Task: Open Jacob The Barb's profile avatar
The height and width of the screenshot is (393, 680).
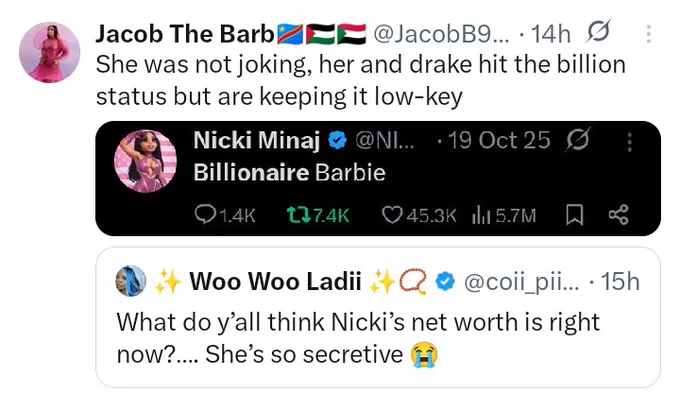Action: coord(49,52)
